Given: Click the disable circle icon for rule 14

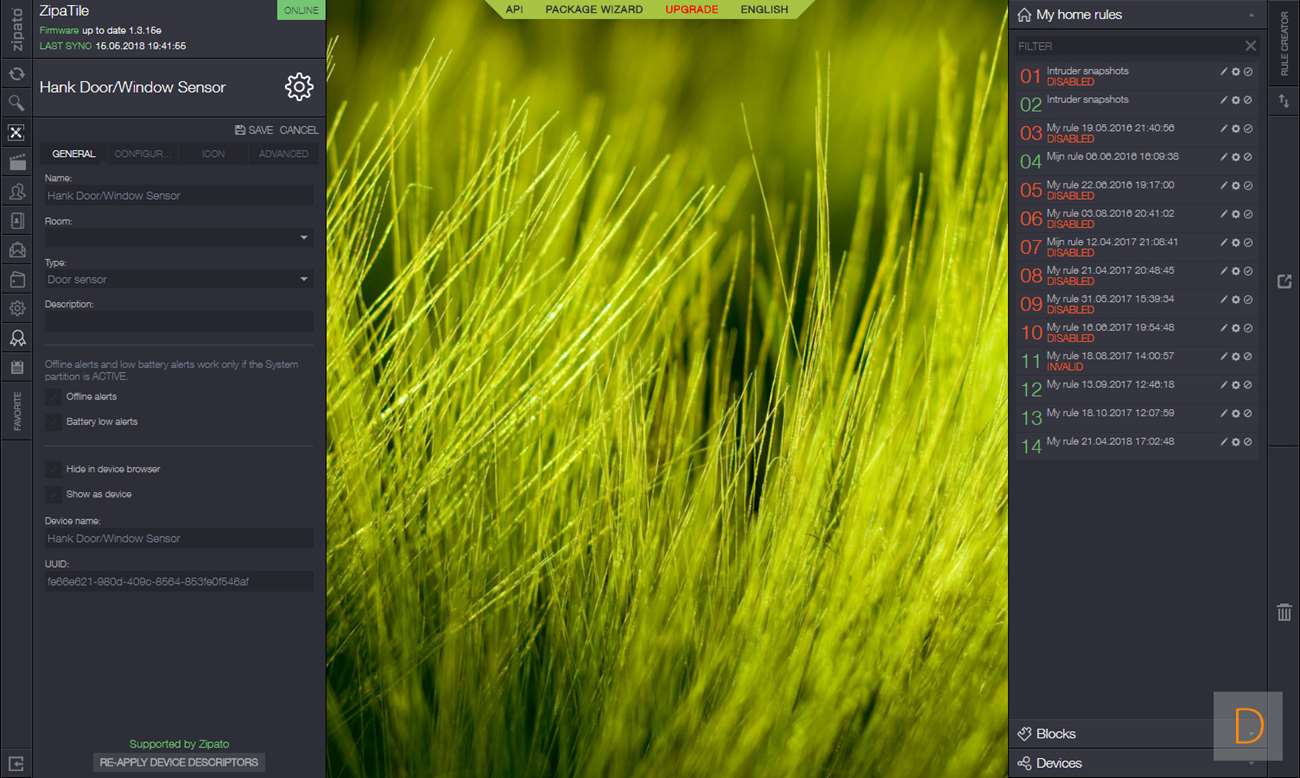Looking at the screenshot, I should click(x=1248, y=442).
